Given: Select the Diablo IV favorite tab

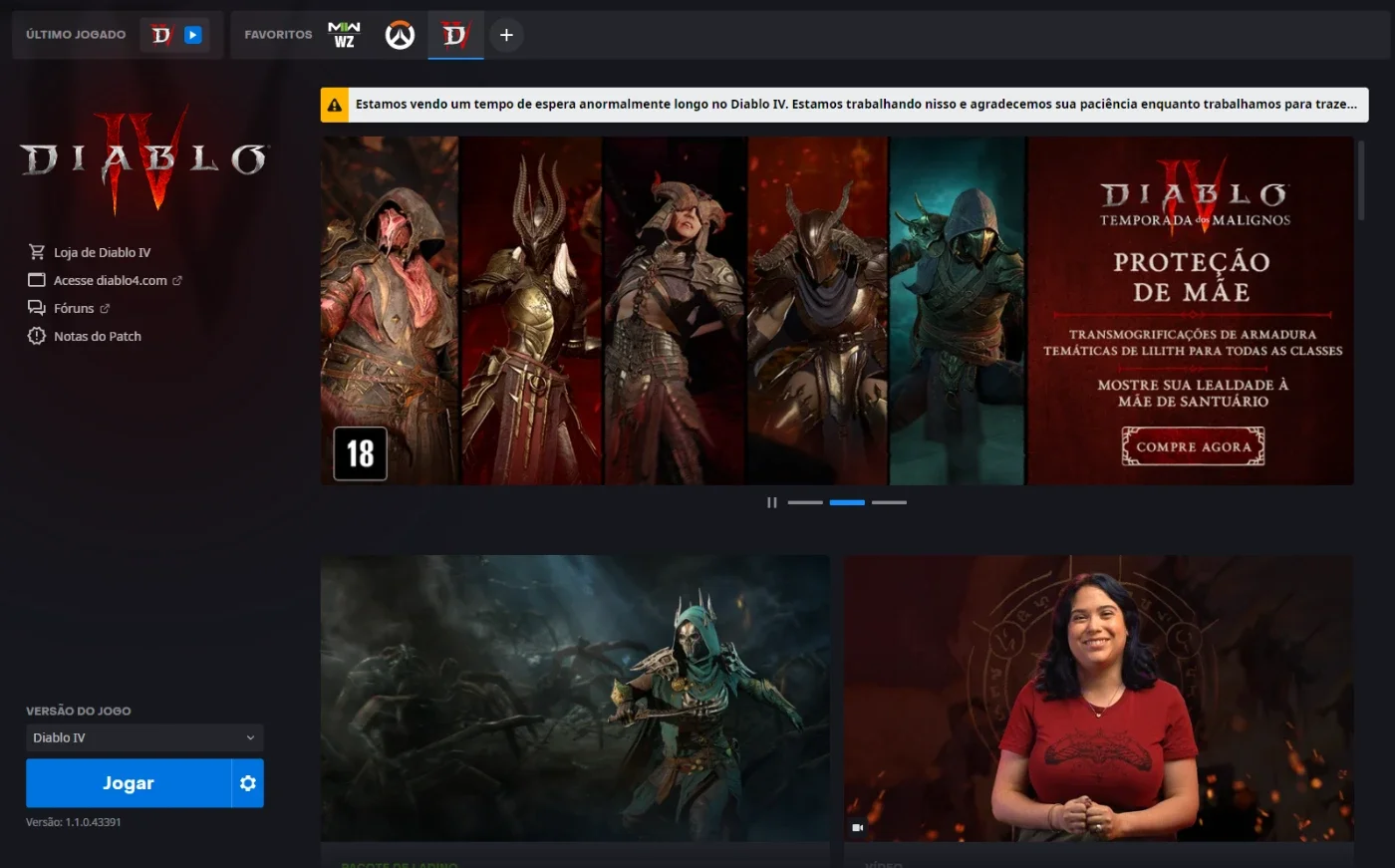Looking at the screenshot, I should (x=455, y=35).
